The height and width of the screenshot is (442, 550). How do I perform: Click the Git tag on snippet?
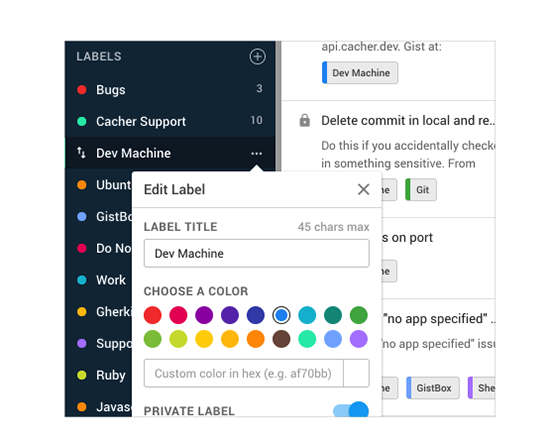click(421, 190)
